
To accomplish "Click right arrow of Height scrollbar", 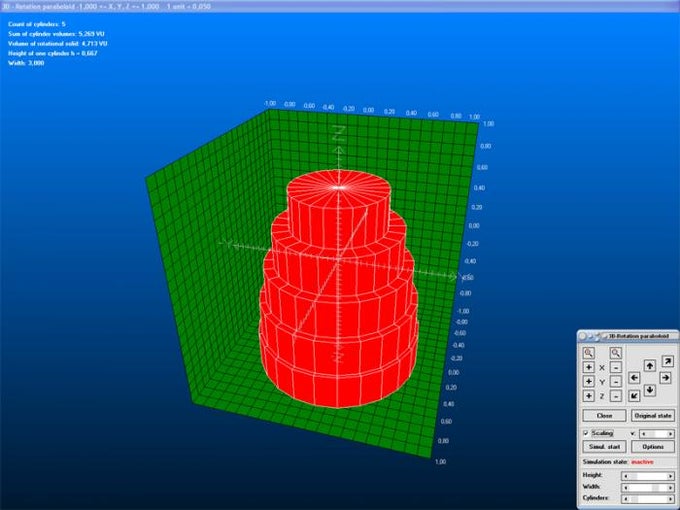I will coord(670,476).
